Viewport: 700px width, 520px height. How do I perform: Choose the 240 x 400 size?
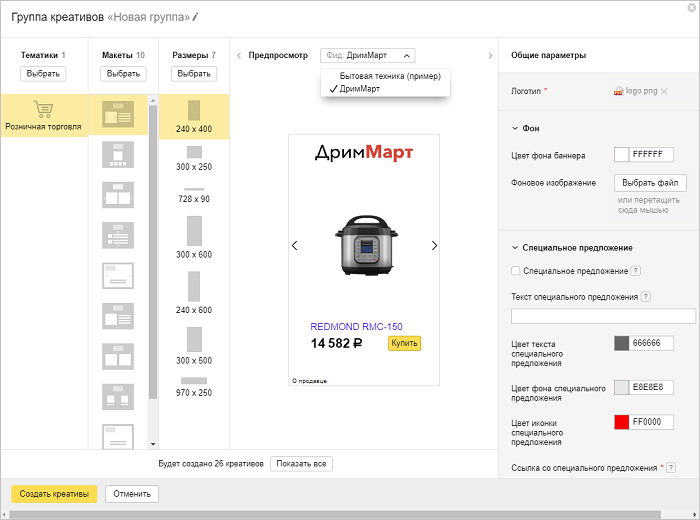coord(194,116)
